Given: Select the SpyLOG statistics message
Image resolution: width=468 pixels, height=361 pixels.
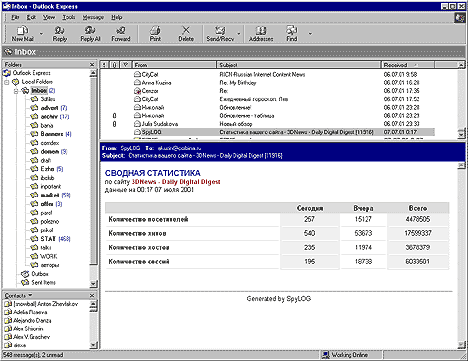Looking at the screenshot, I should (x=267, y=132).
